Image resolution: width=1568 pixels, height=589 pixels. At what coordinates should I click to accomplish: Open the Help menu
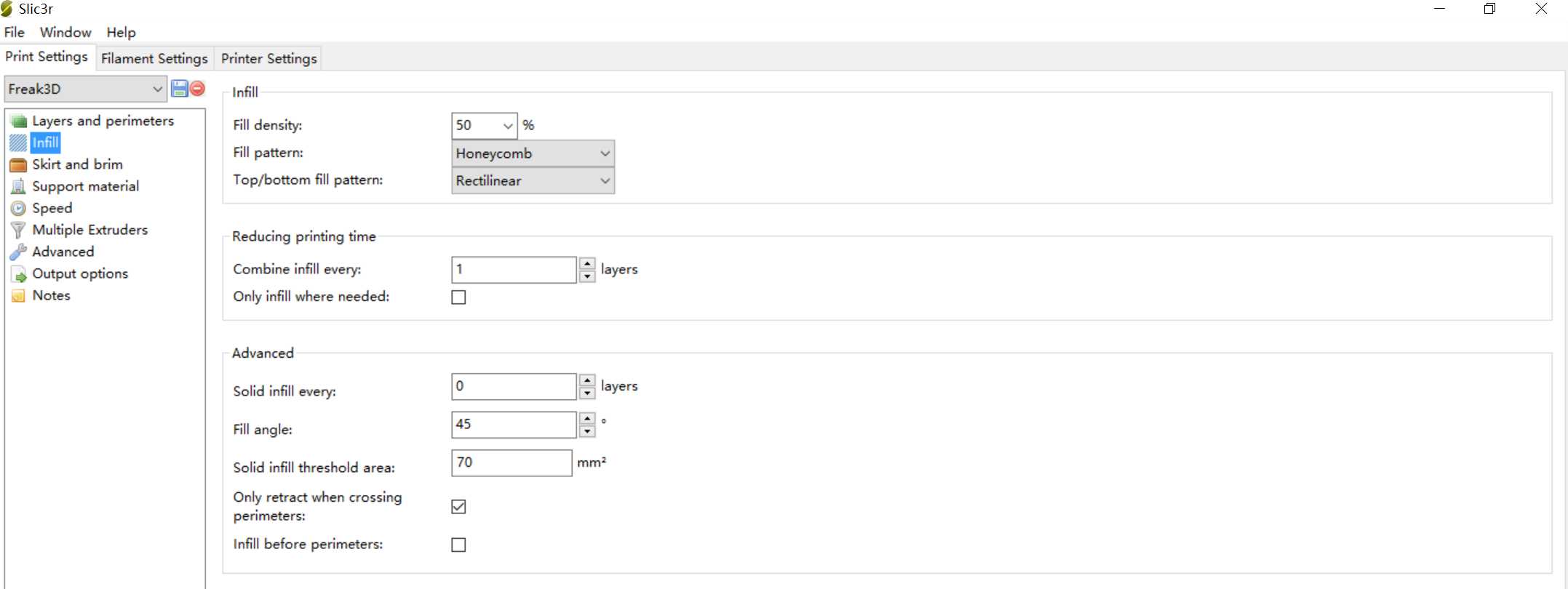(121, 32)
